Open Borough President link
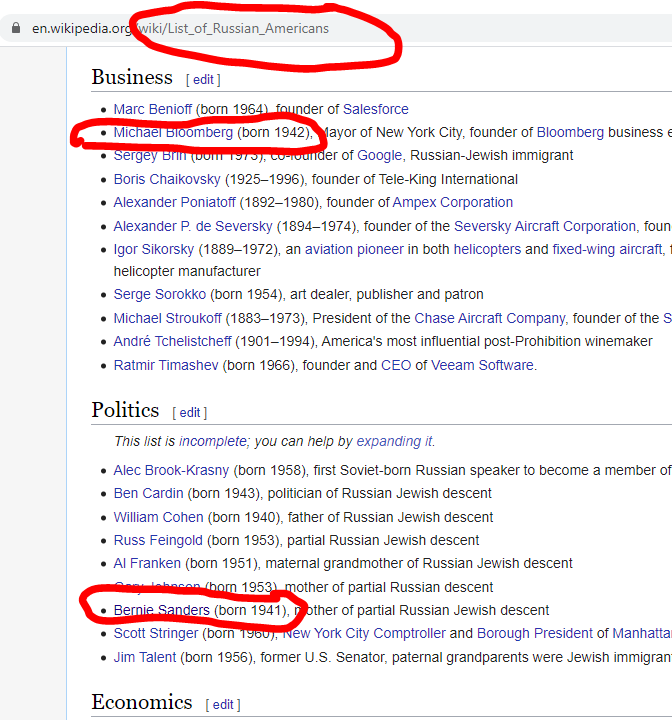 [x=535, y=633]
